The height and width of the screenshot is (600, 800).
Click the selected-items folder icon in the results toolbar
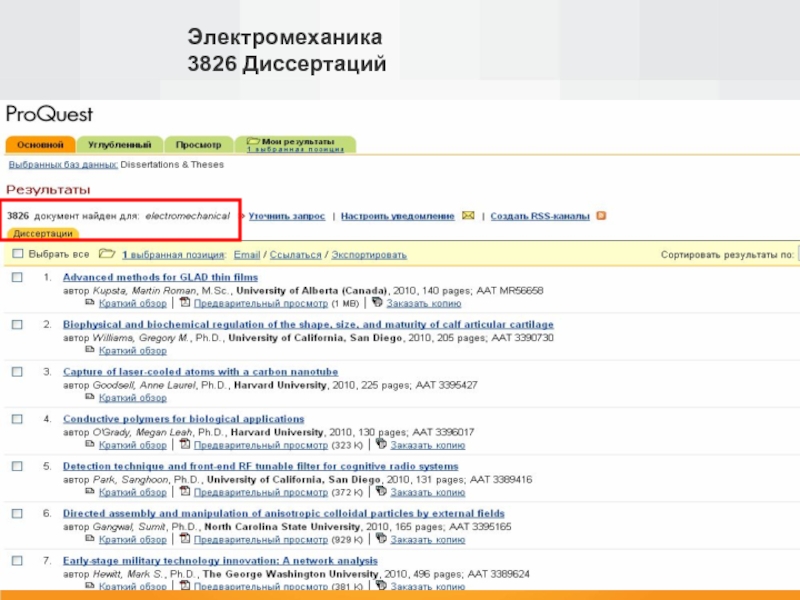pyautogui.click(x=106, y=255)
